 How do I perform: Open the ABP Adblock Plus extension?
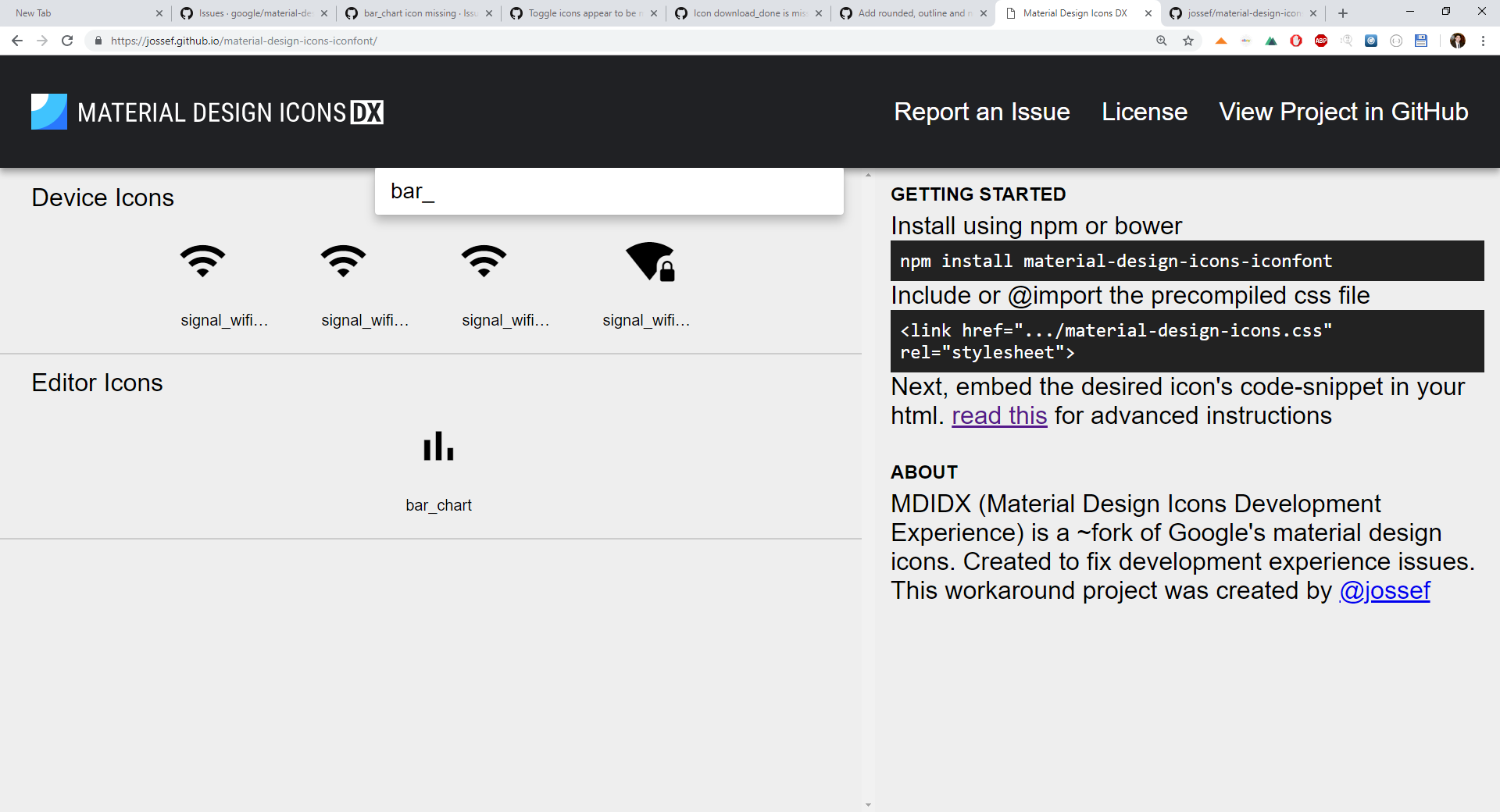tap(1321, 41)
